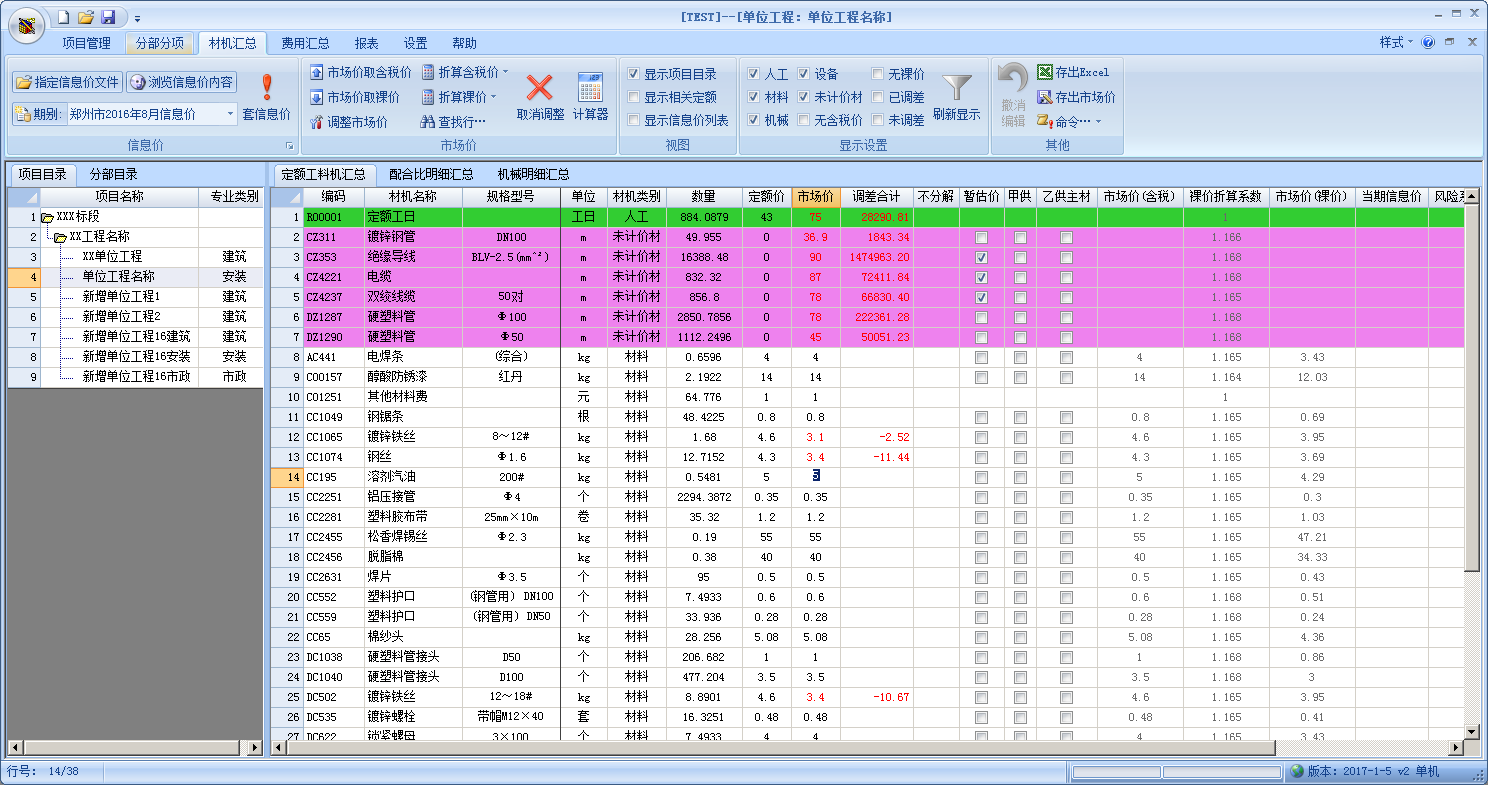Viewport: 1488px width, 785px height.
Task: Export with 存出Excel
Action: 1073,72
